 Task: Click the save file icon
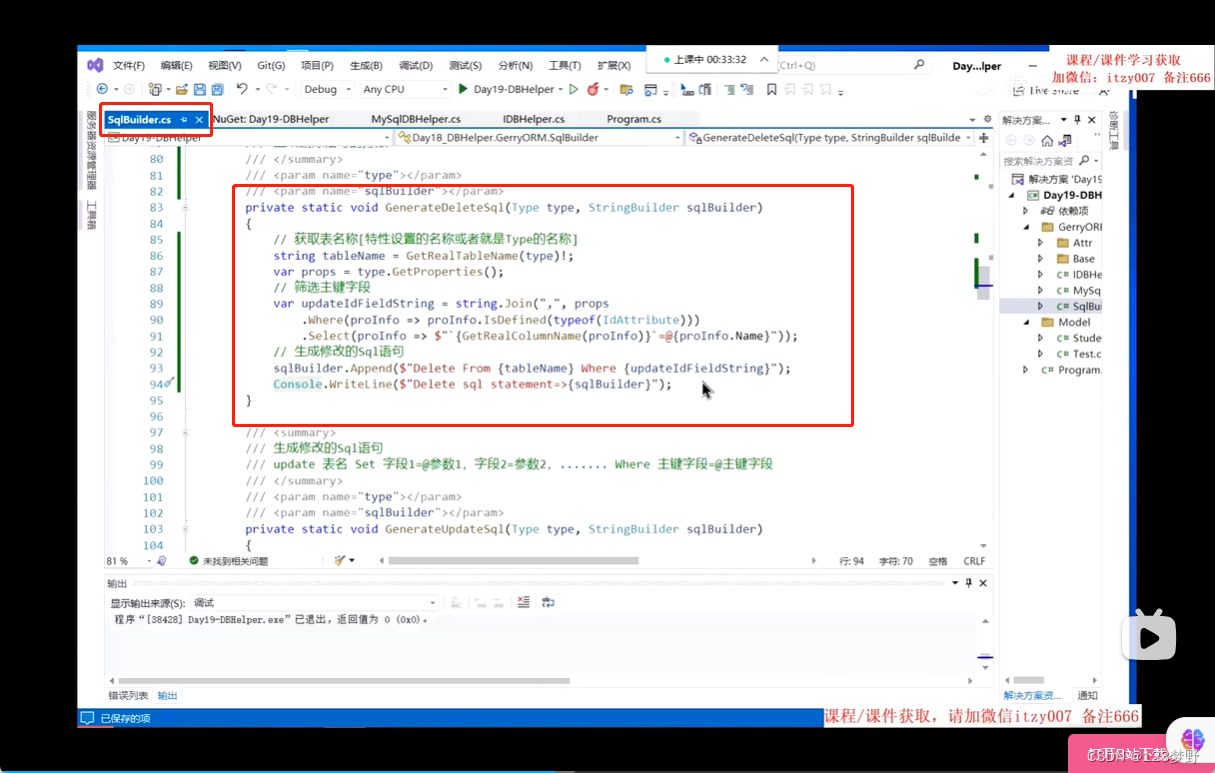[x=200, y=89]
